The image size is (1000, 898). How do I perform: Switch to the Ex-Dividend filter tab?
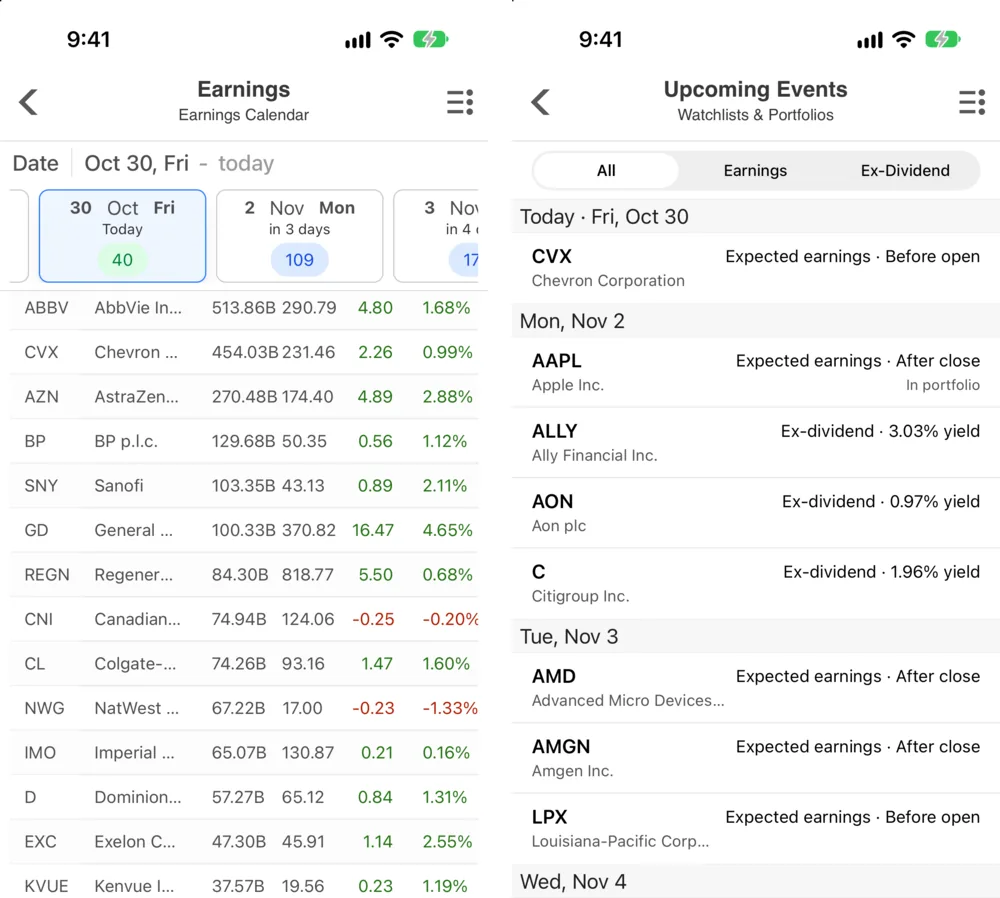(905, 170)
